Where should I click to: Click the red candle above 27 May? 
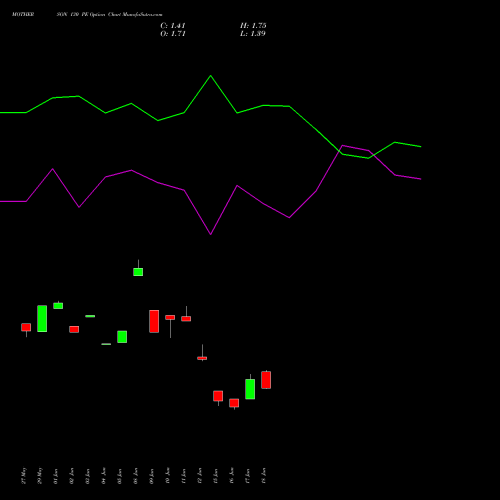tap(26, 327)
